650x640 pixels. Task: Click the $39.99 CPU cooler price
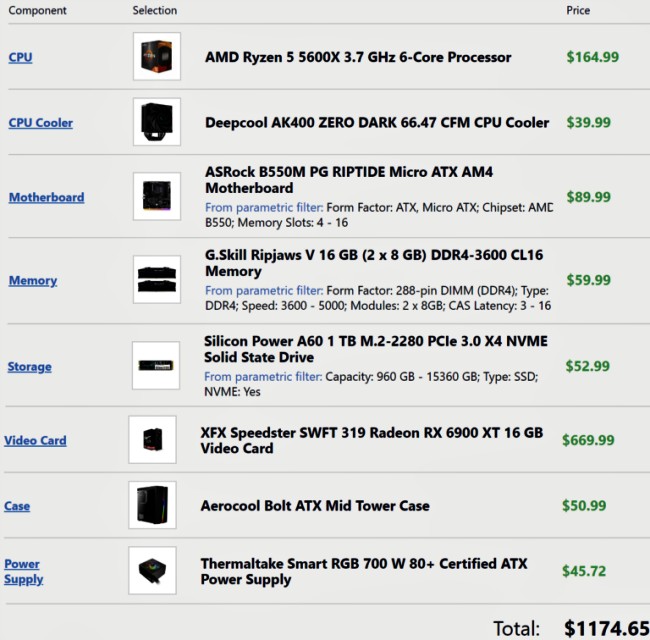[x=589, y=123]
